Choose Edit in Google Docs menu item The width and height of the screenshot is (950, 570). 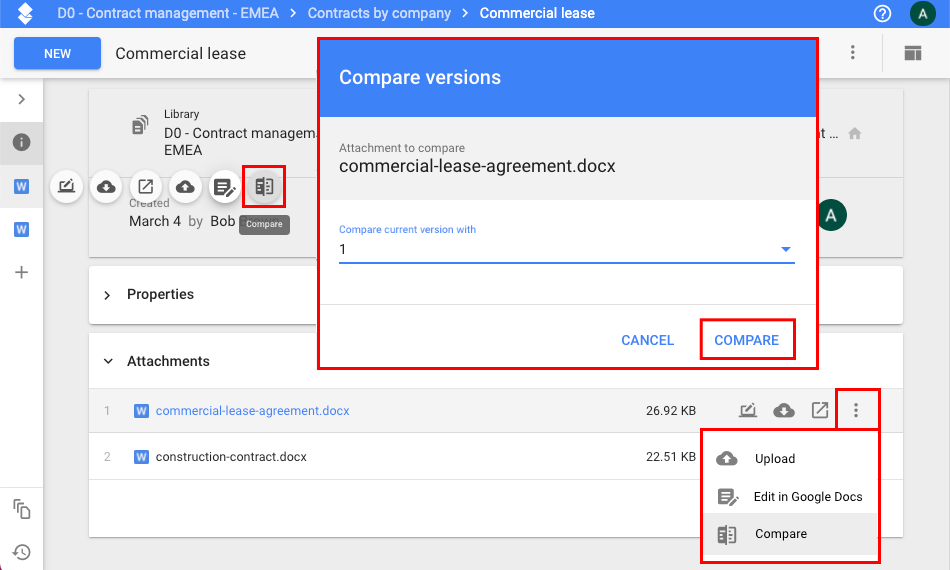[x=790, y=497]
